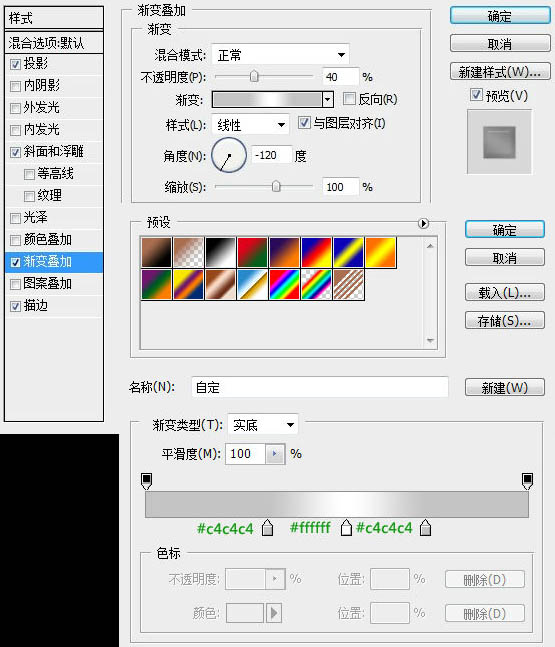Select 混合选项:默认 in styles list
The image size is (555, 647).
click(x=54, y=43)
